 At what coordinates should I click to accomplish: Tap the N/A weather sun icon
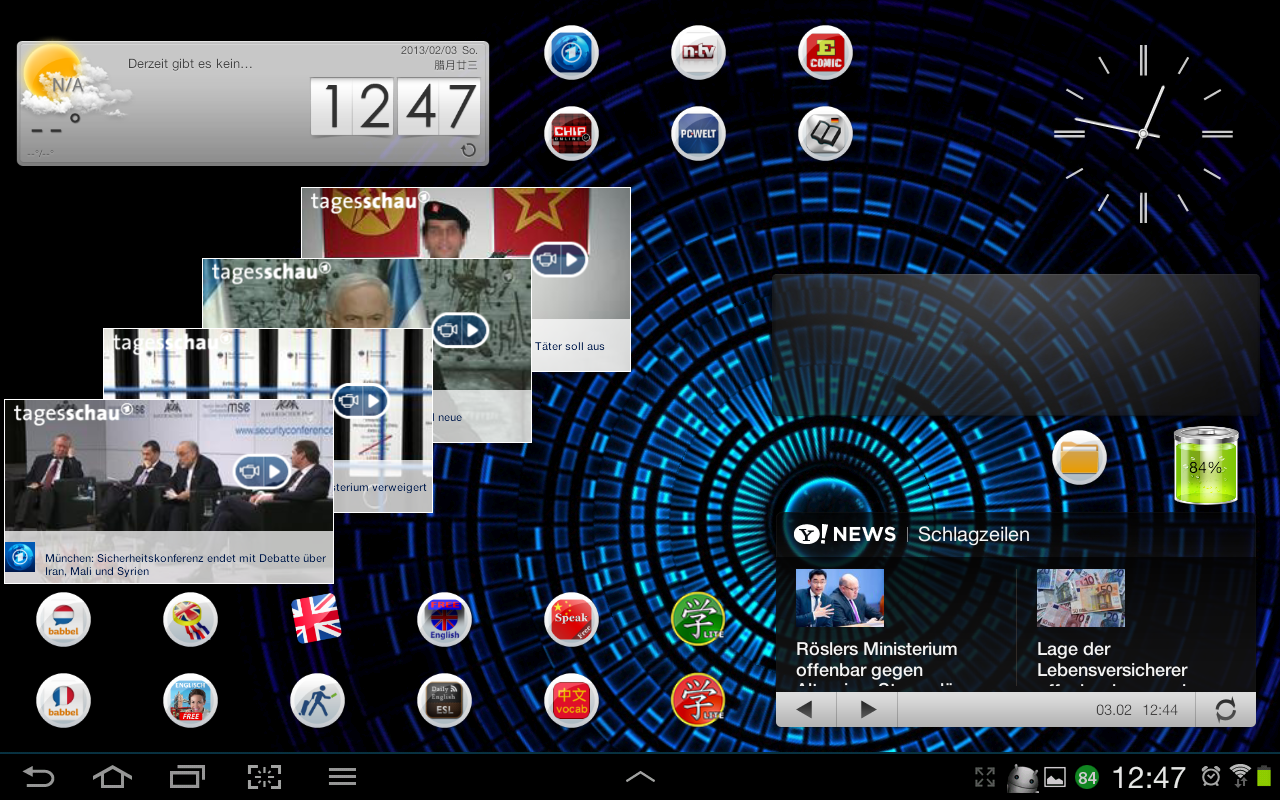66,80
